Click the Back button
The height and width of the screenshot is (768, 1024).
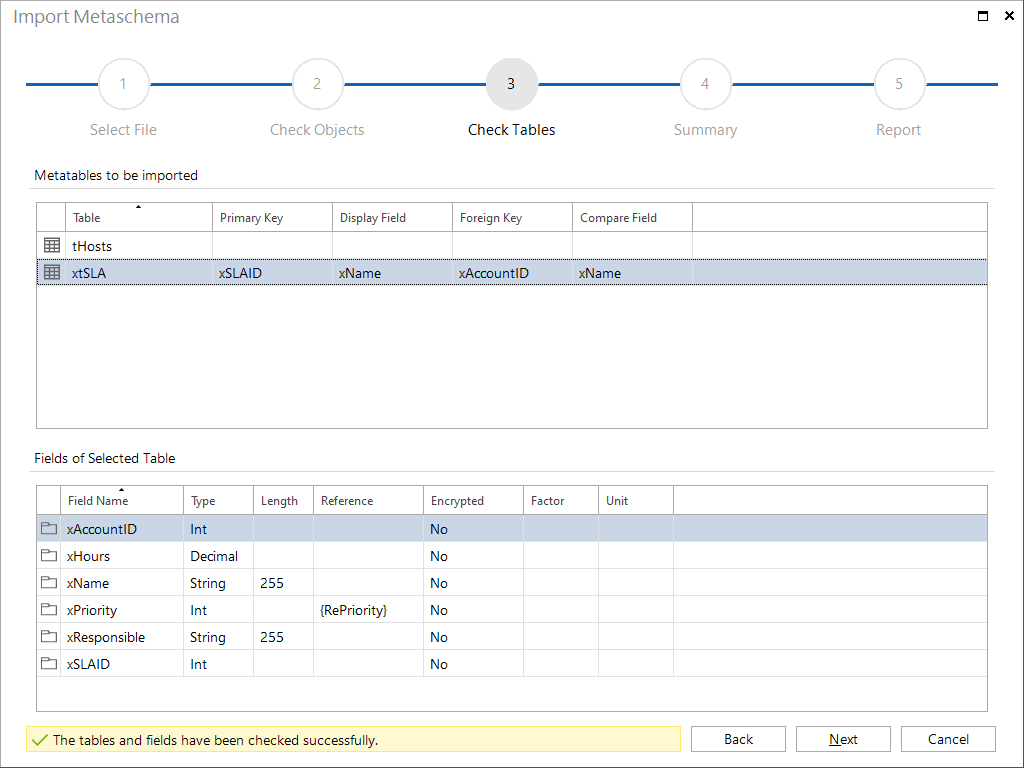pyautogui.click(x=738, y=739)
